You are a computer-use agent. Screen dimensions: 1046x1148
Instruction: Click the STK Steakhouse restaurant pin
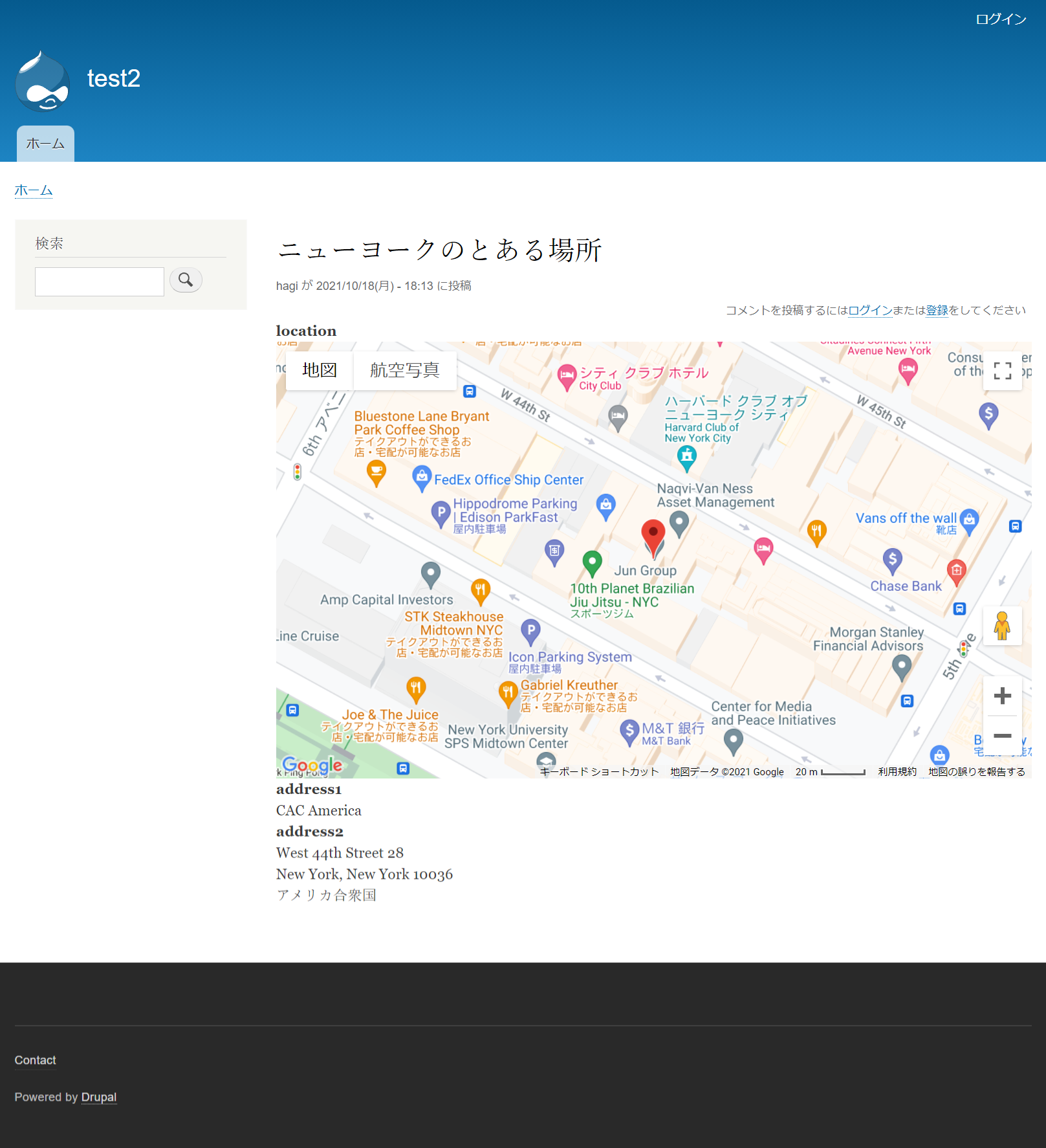[479, 591]
